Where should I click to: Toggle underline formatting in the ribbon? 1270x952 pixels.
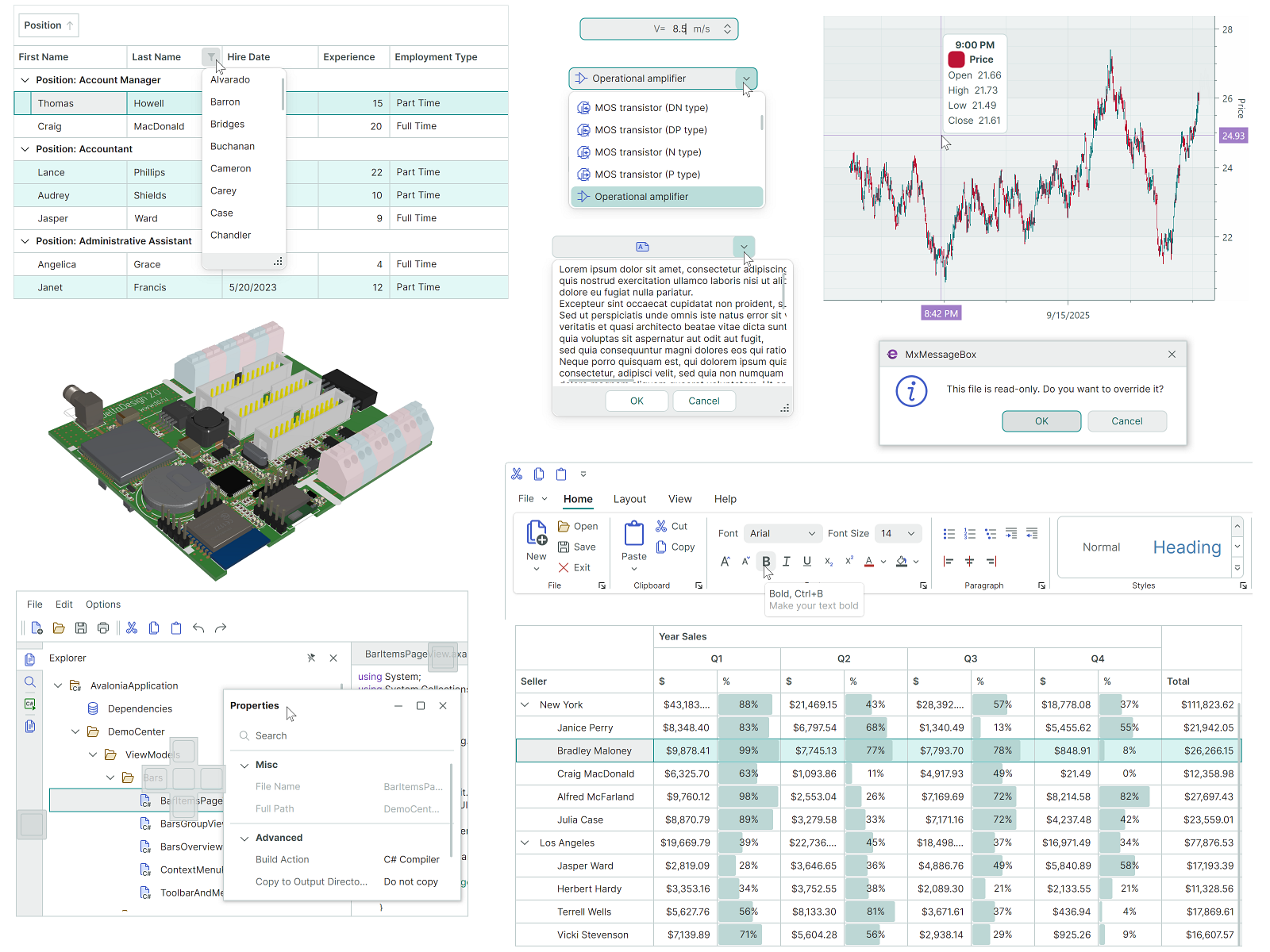pos(806,561)
